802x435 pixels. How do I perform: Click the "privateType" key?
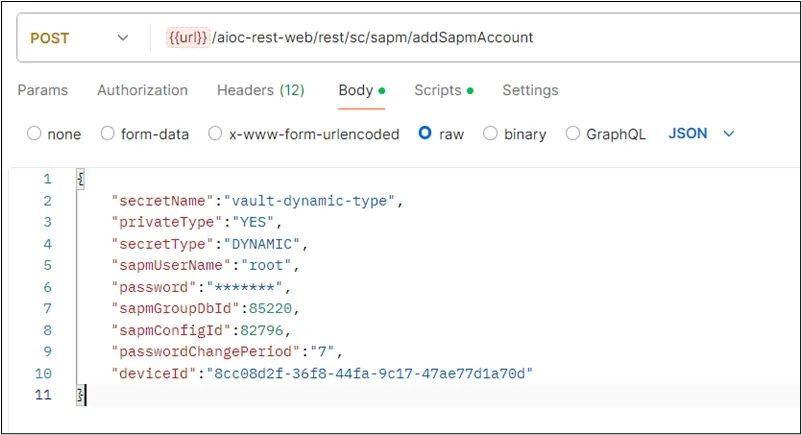pyautogui.click(x=166, y=223)
